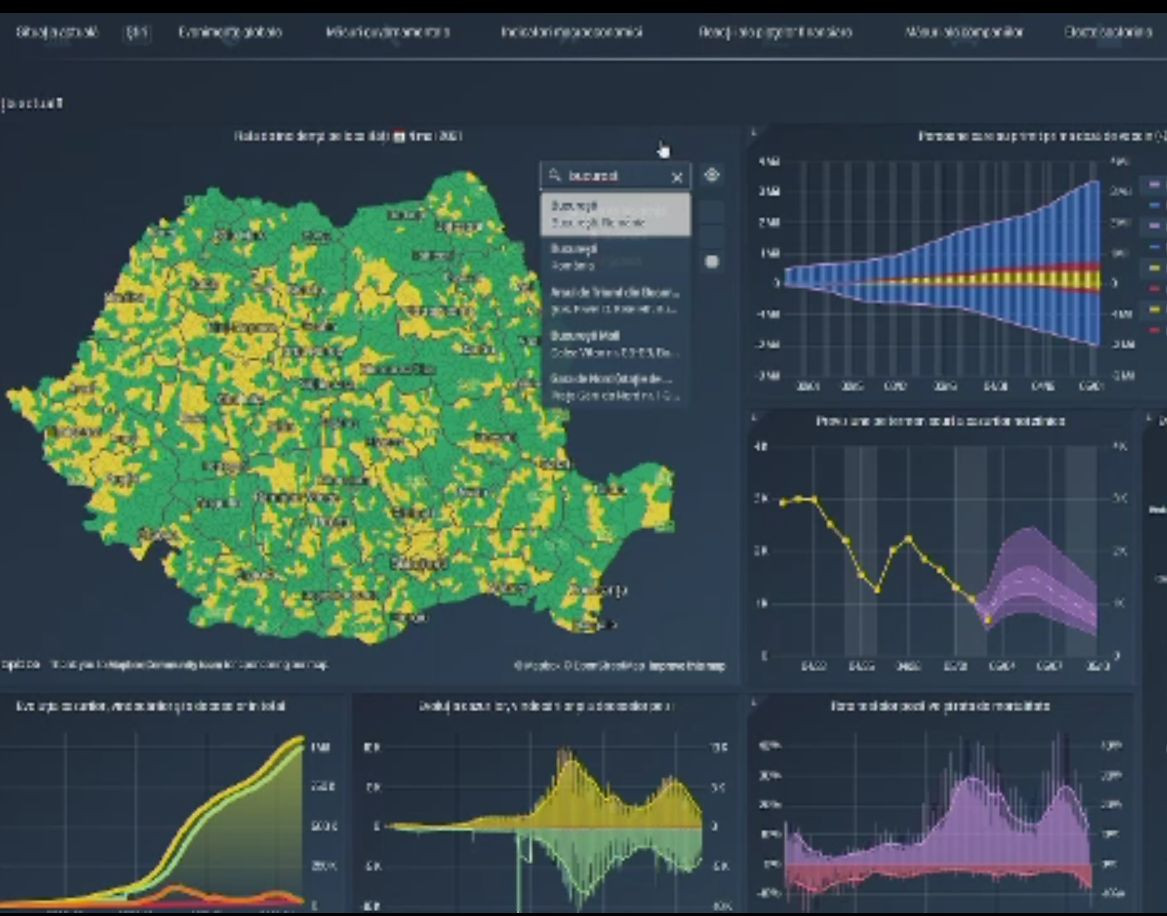Toggle the topmost purple legend entry in the vaccination chart
1167x916 pixels.
pyautogui.click(x=1153, y=185)
